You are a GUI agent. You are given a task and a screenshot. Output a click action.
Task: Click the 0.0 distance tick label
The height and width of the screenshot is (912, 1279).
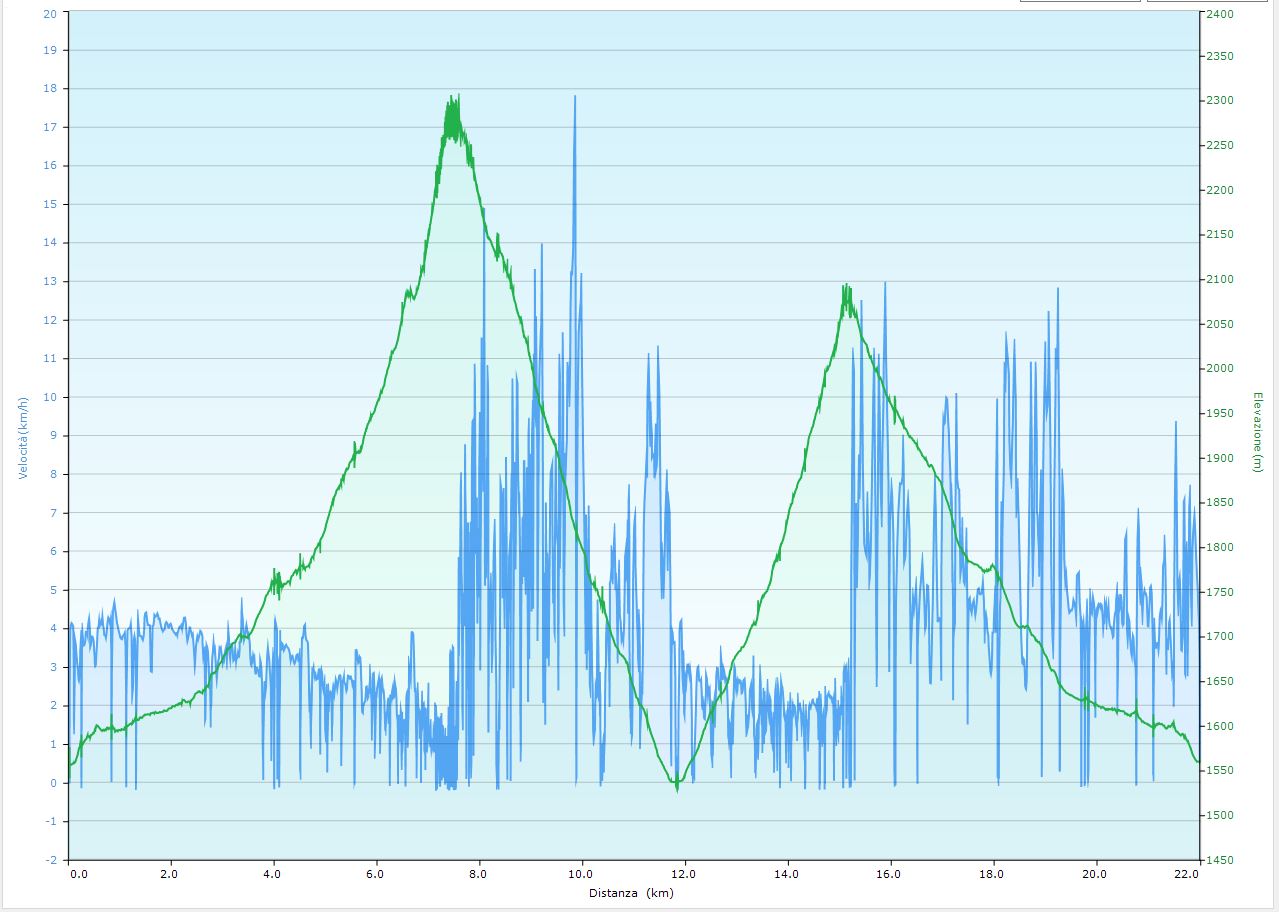coord(78,873)
